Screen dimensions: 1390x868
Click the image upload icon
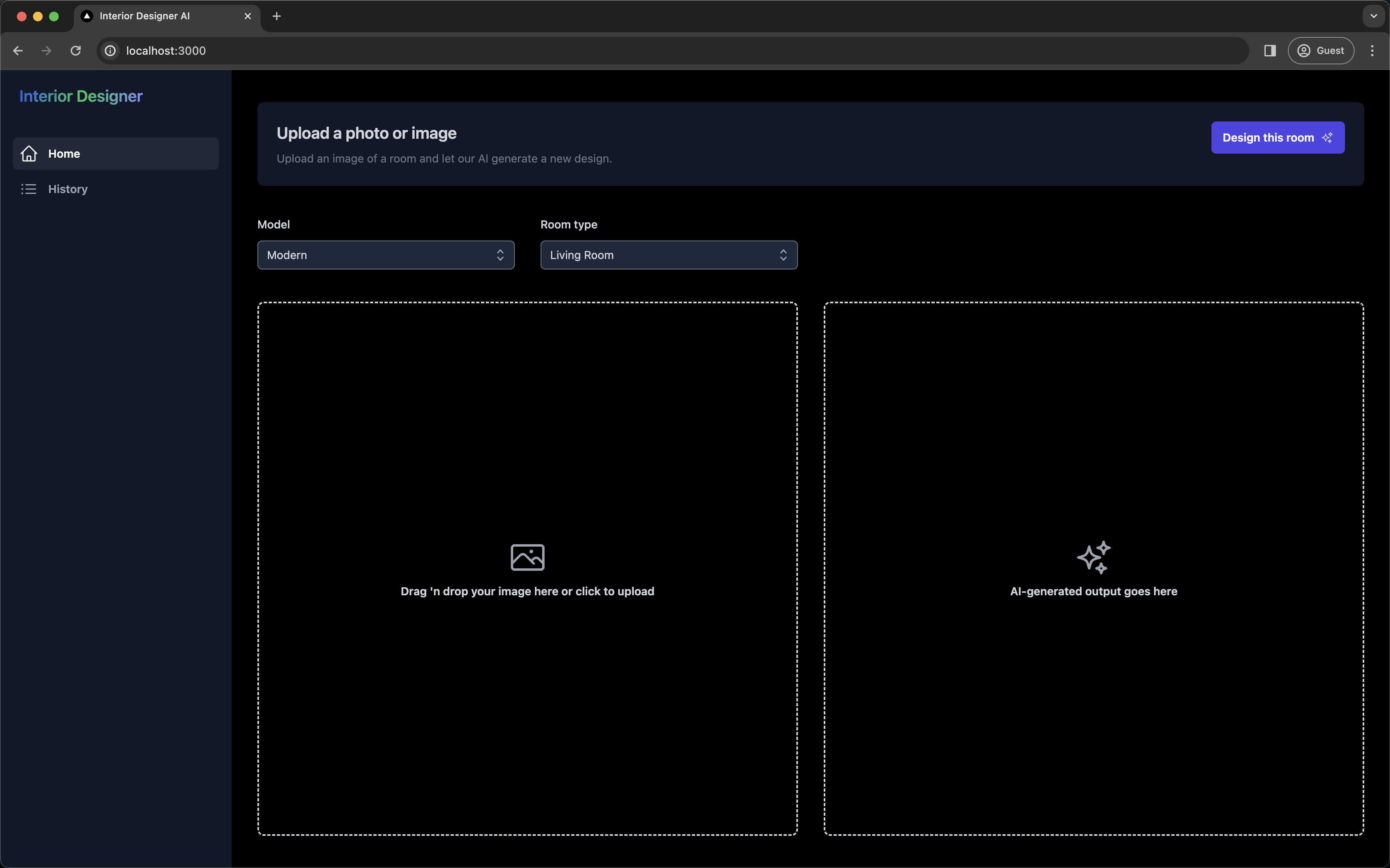(x=527, y=558)
